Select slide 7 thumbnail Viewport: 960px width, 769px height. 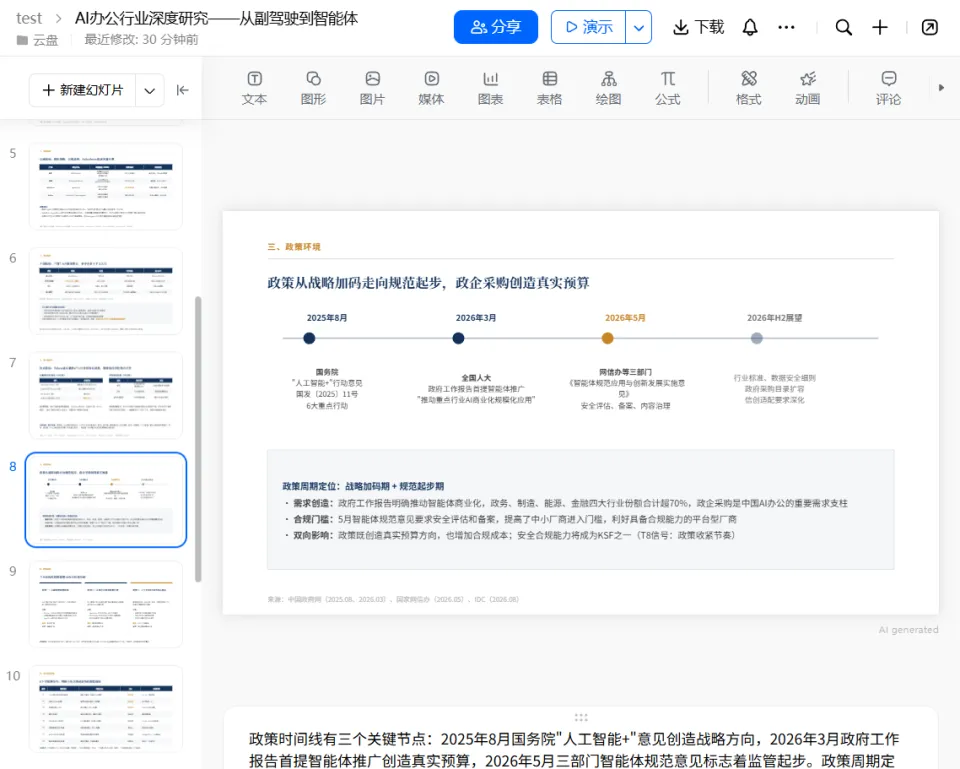(x=106, y=395)
